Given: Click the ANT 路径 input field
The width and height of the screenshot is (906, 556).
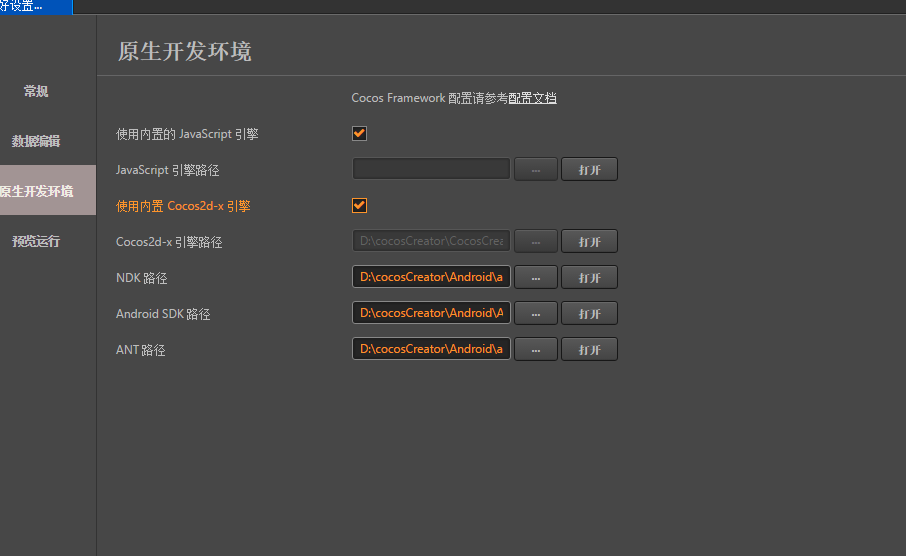Looking at the screenshot, I should click(x=431, y=349).
